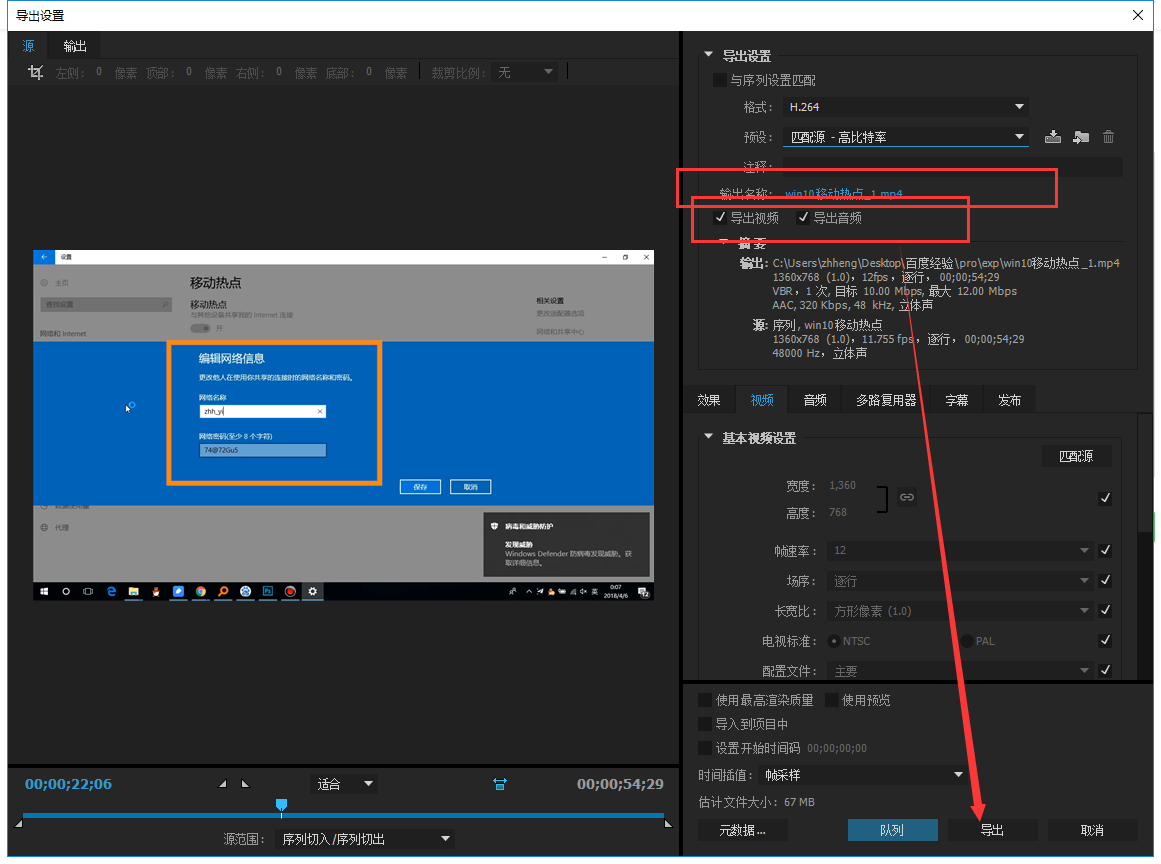Activate the crop tool icon
Viewport: 1161px width, 864px height.
pyautogui.click(x=35, y=72)
